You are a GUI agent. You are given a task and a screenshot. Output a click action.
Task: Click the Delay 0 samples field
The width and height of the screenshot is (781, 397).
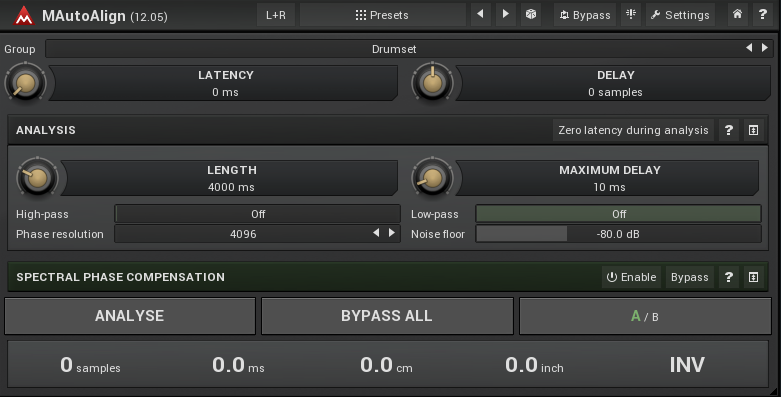(x=615, y=83)
